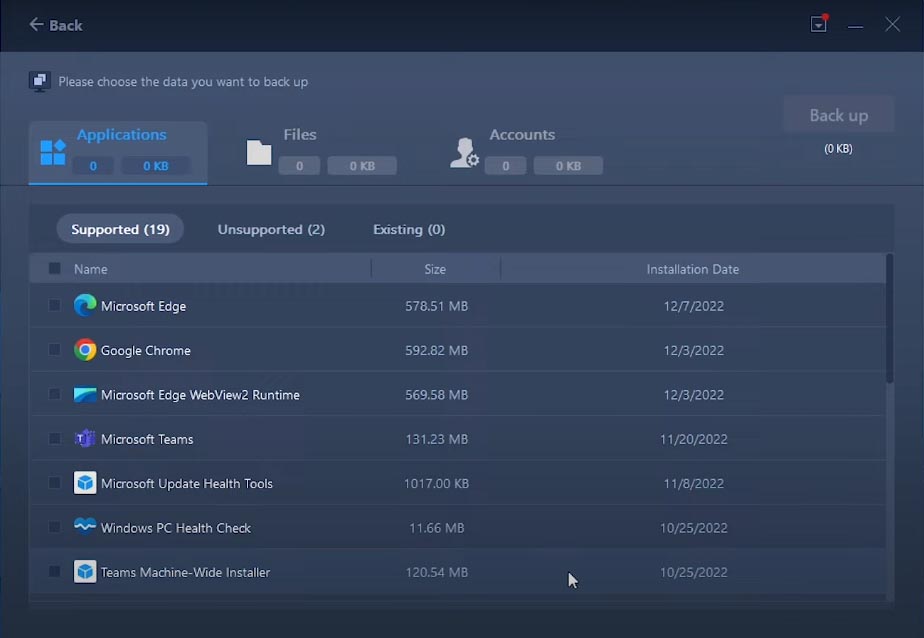Click the 'Teams Machine-Wide Installer' name
This screenshot has width=924, height=638.
point(185,572)
